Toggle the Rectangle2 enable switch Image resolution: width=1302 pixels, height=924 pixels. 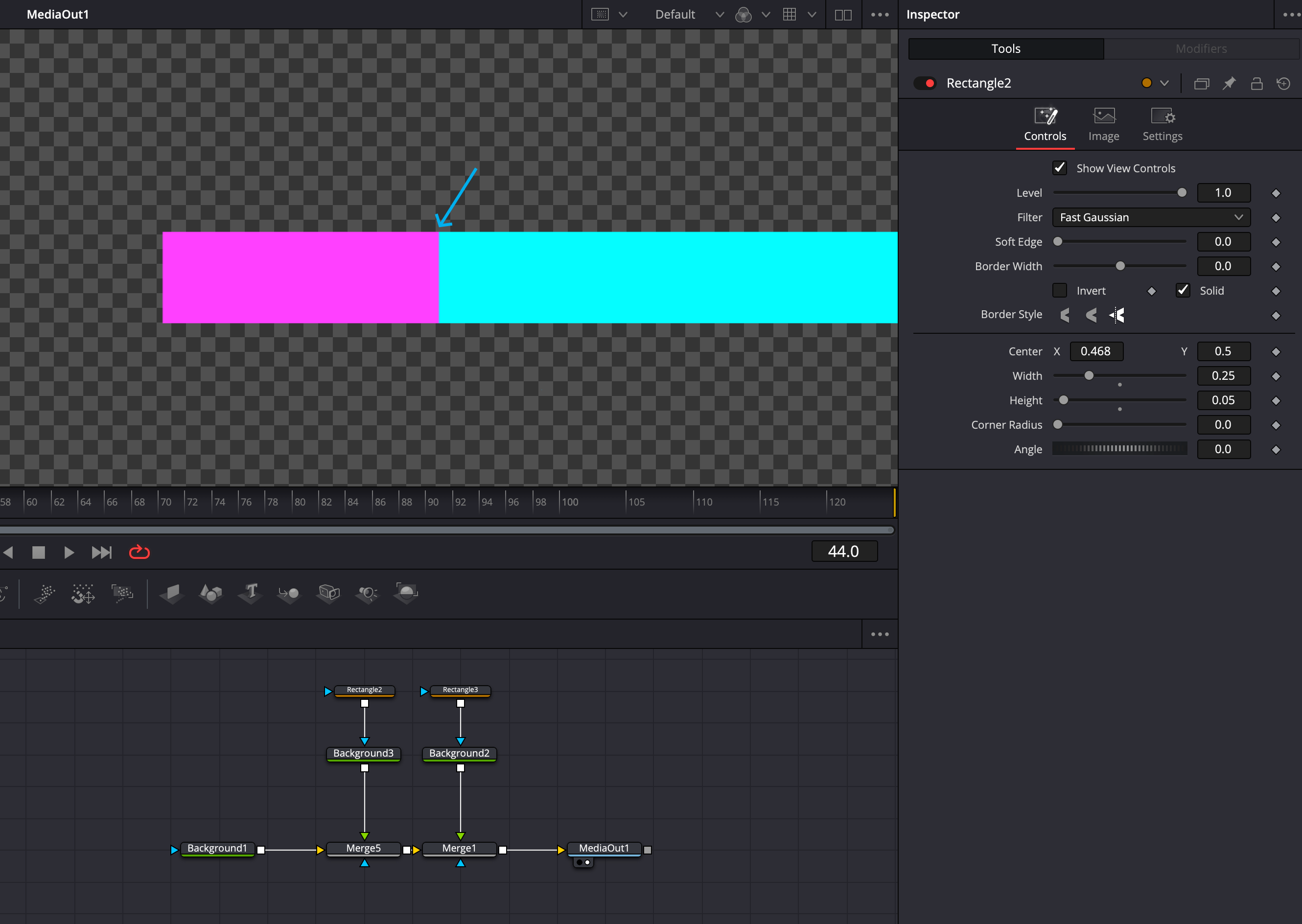(925, 83)
